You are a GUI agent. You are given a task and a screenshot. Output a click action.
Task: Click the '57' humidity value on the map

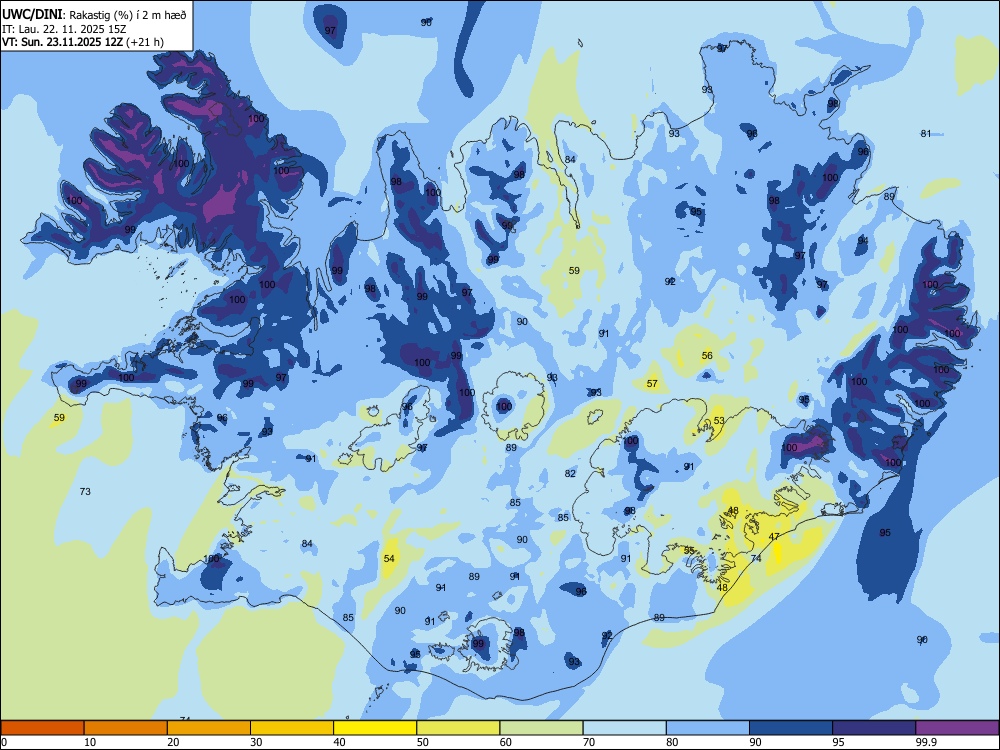[652, 384]
